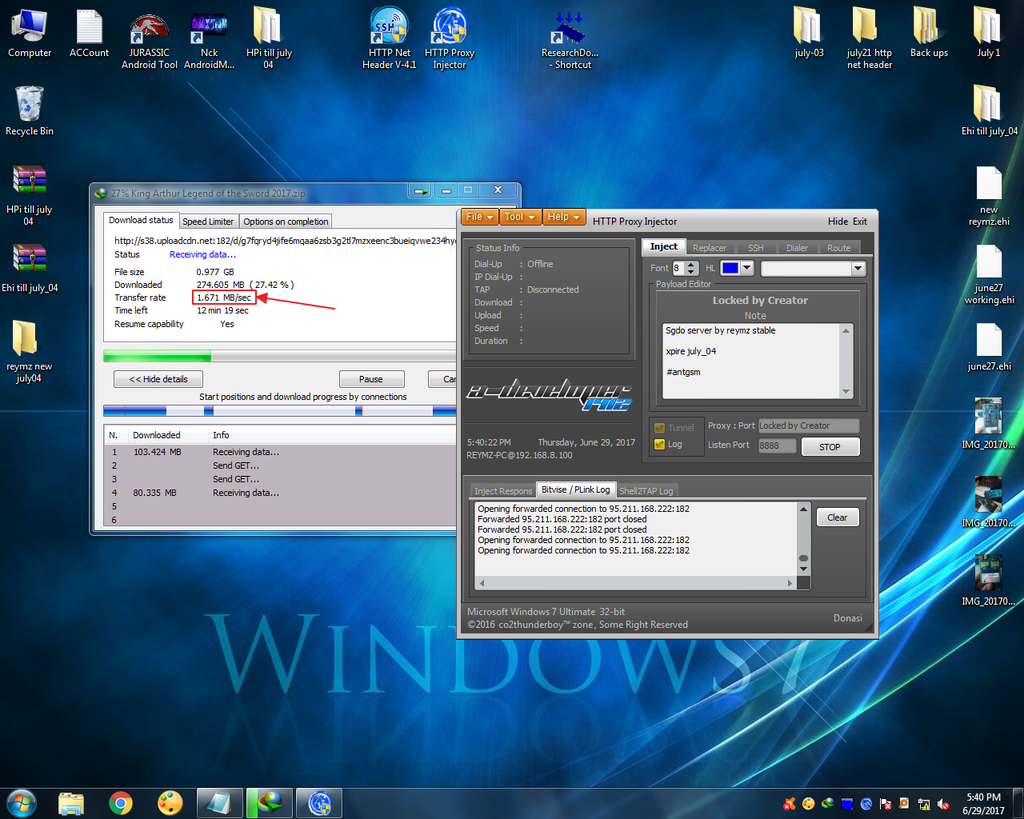Clear the Bitvise log
Screen dimensions: 1024x819
pyautogui.click(x=837, y=517)
